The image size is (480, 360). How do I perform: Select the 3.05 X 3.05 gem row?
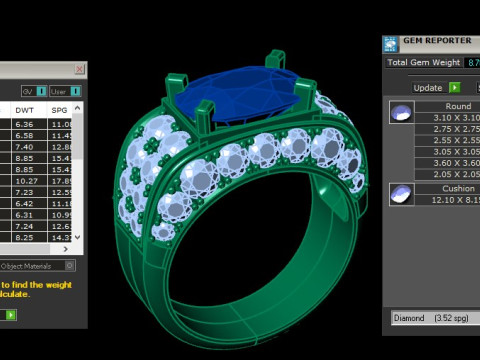click(x=448, y=152)
